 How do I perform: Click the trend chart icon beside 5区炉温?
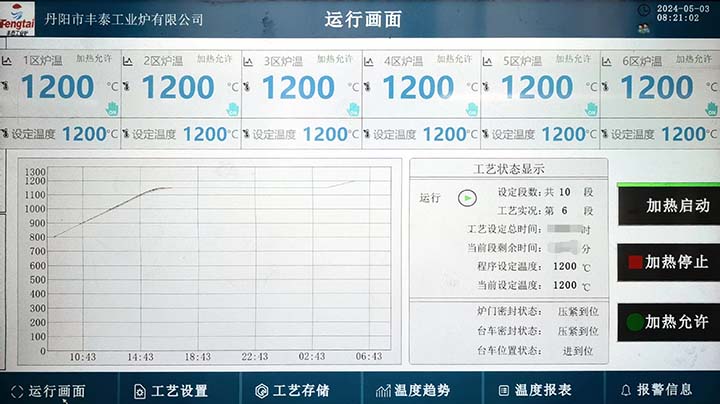[x=487, y=61]
